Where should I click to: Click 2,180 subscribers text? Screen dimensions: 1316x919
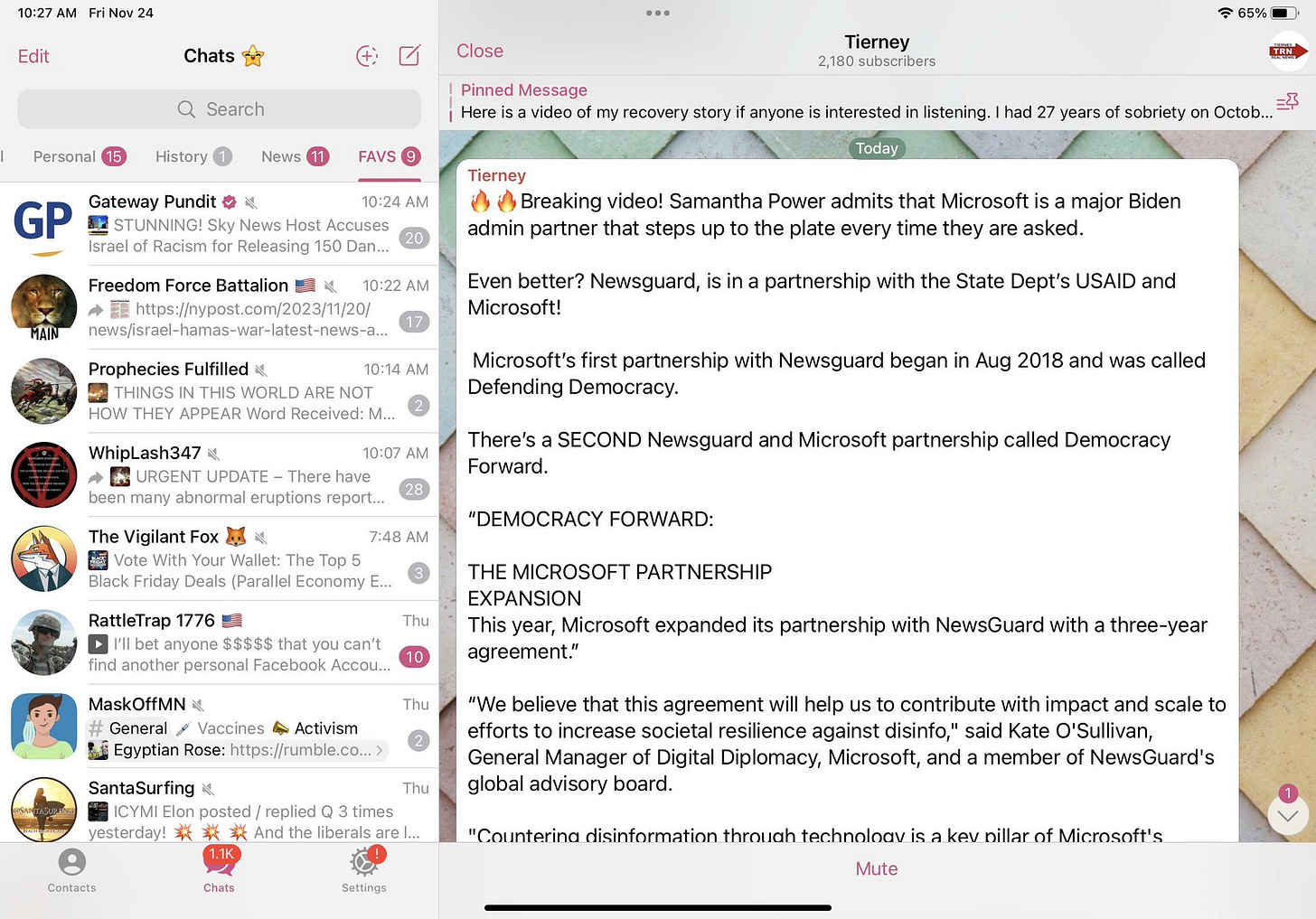tap(877, 61)
